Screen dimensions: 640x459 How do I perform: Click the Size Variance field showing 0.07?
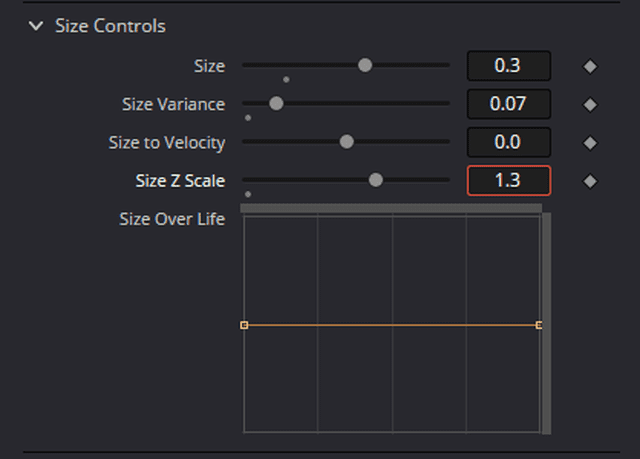tap(508, 104)
